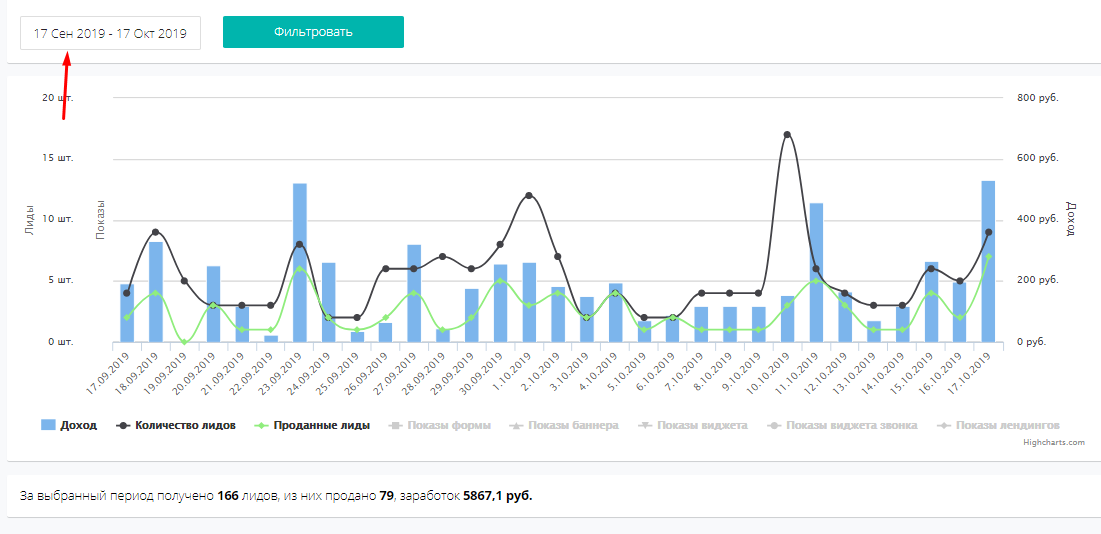Click the Показы виджета звонка legend marker
The width and height of the screenshot is (1101, 534).
pyautogui.click(x=775, y=425)
